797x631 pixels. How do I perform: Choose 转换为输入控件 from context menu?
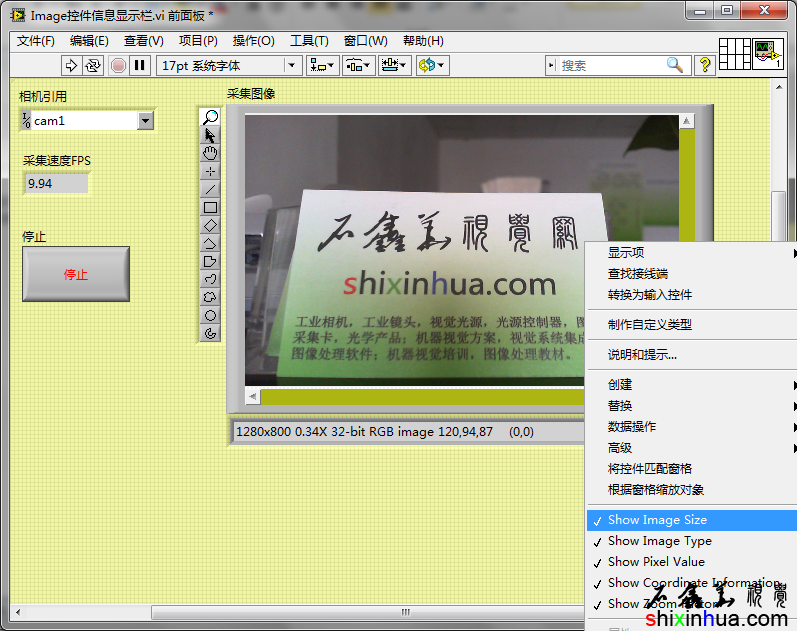pos(649,295)
